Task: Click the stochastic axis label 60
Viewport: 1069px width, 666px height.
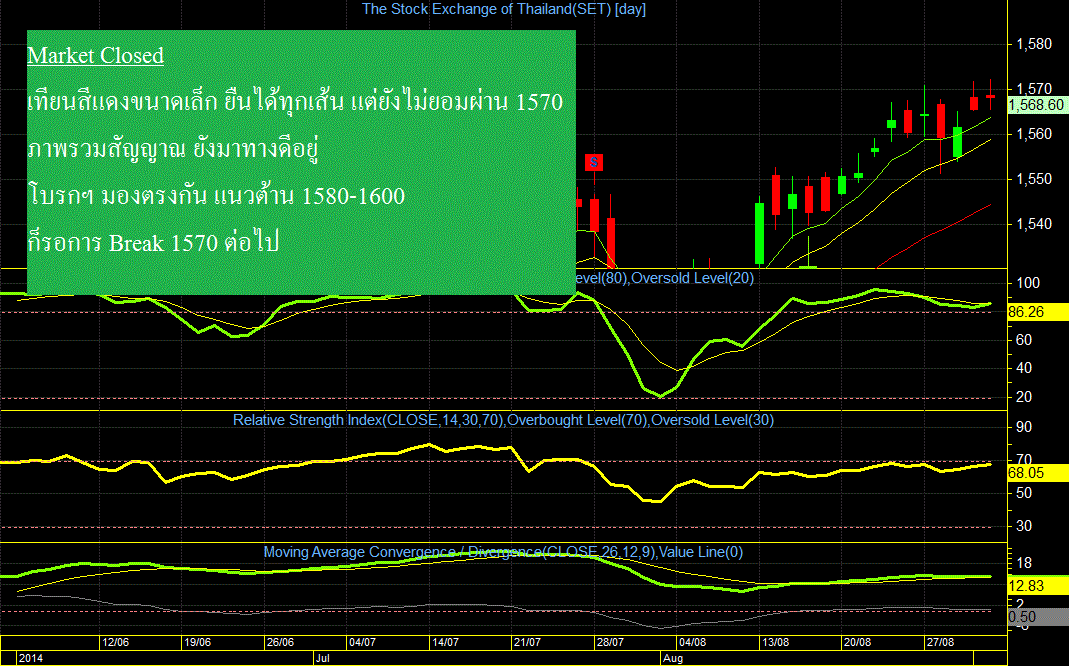Action: click(1024, 340)
